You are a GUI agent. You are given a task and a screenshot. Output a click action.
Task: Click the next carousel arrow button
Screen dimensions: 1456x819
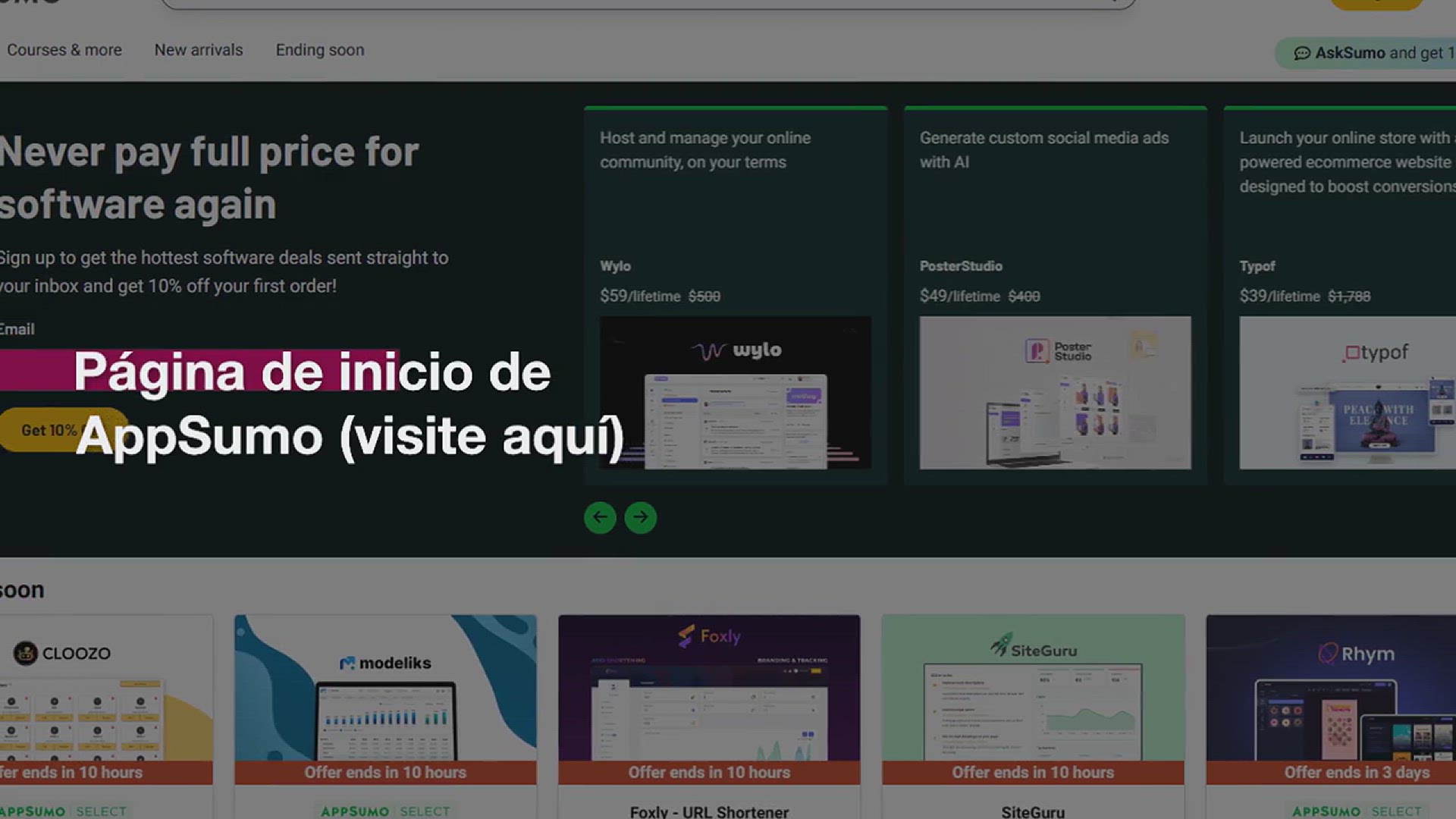(x=641, y=517)
